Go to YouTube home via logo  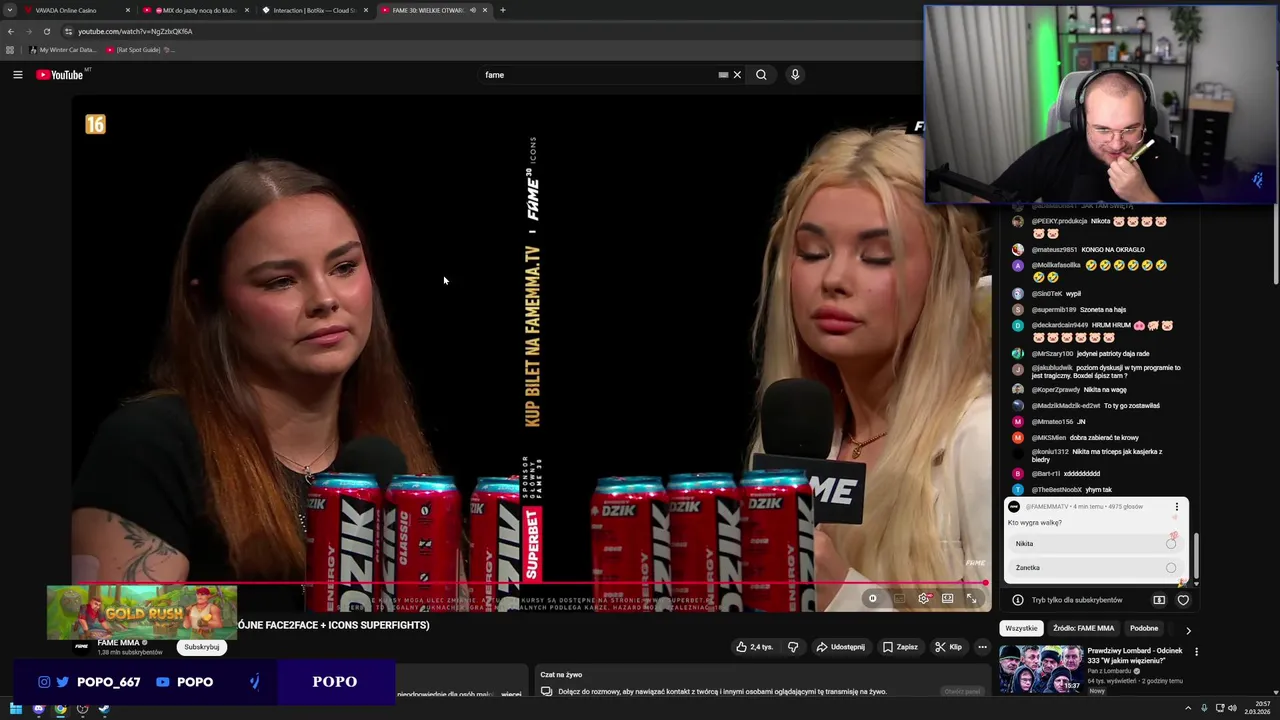(x=60, y=75)
